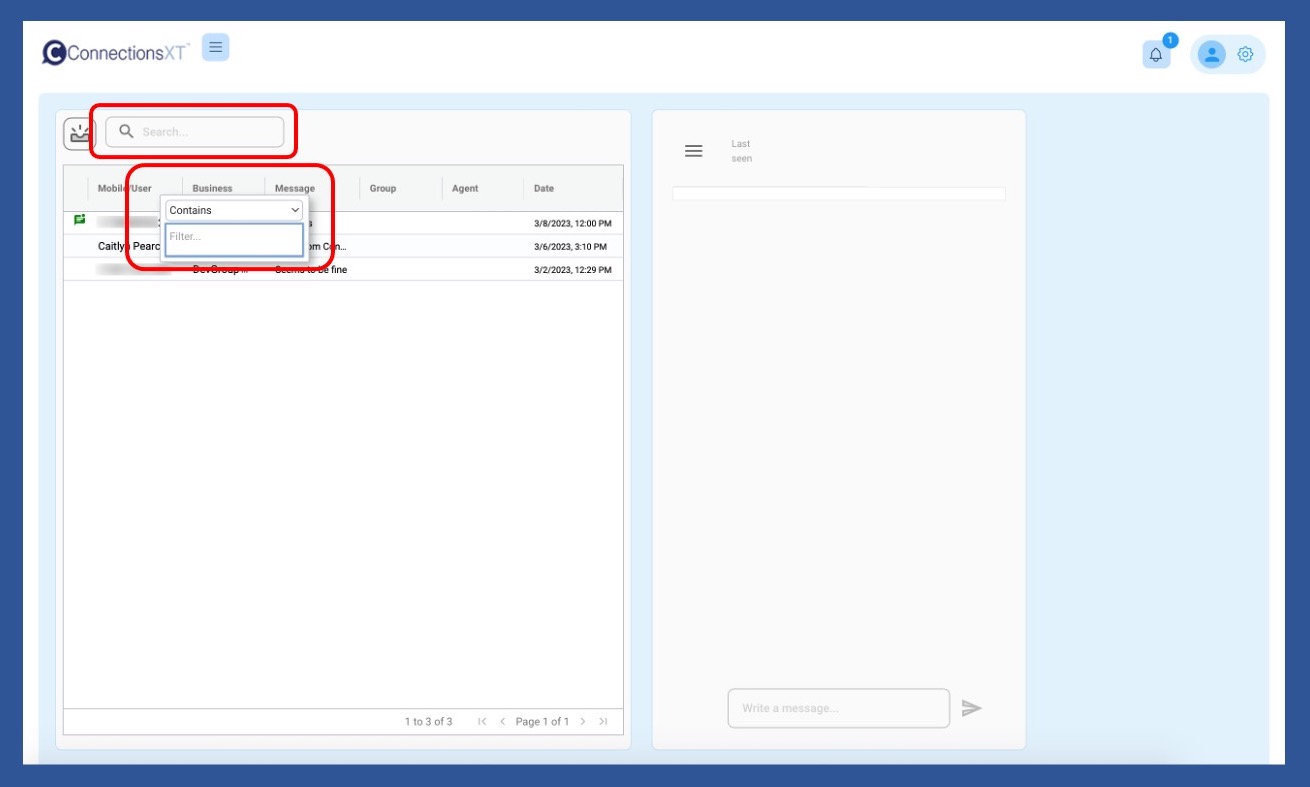
Task: Click the ConnectionsXT logo
Action: pyautogui.click(x=115, y=53)
